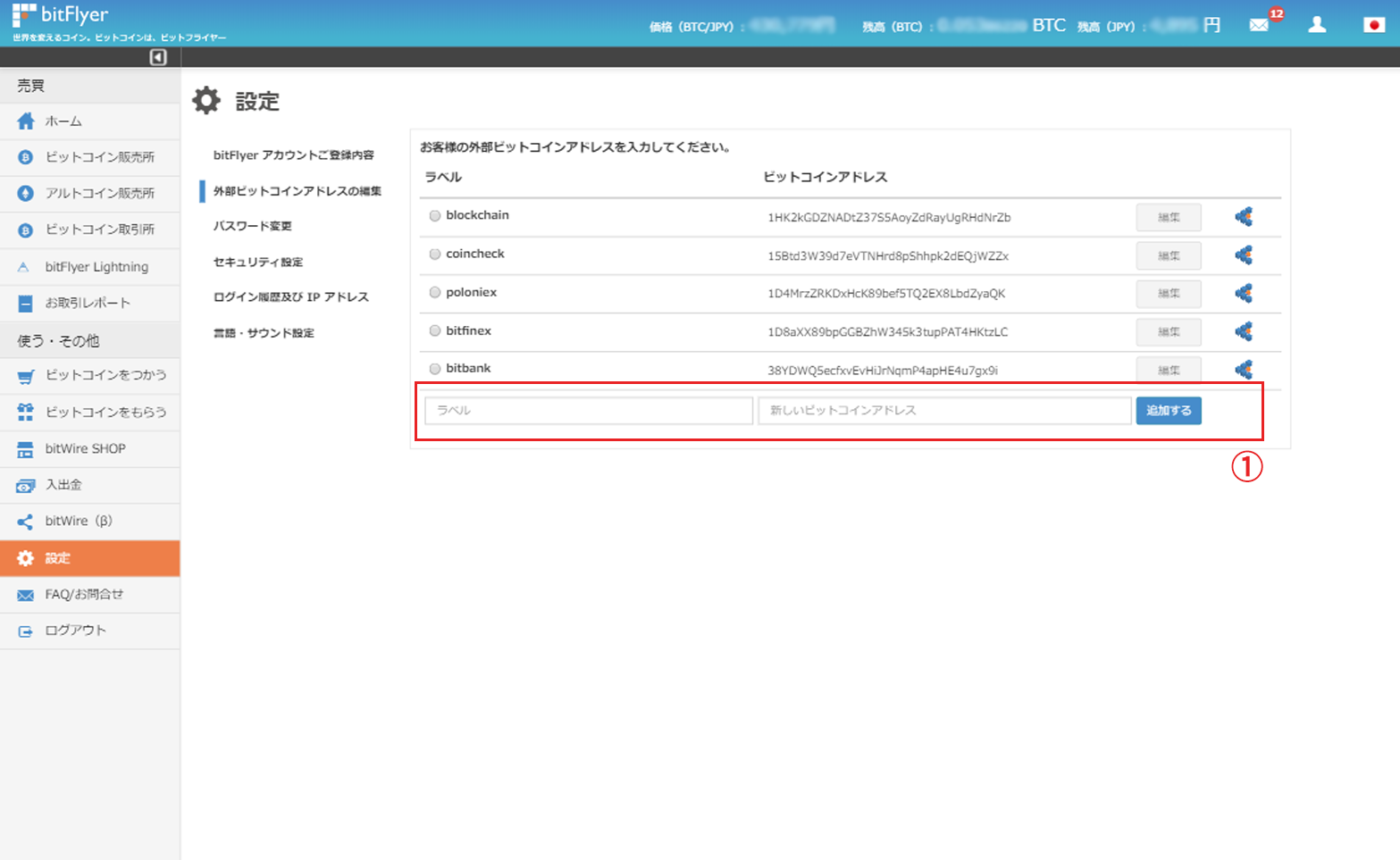This screenshot has height=860, width=1400.
Task: Click the bitFlyer logo
Action: tap(60, 15)
